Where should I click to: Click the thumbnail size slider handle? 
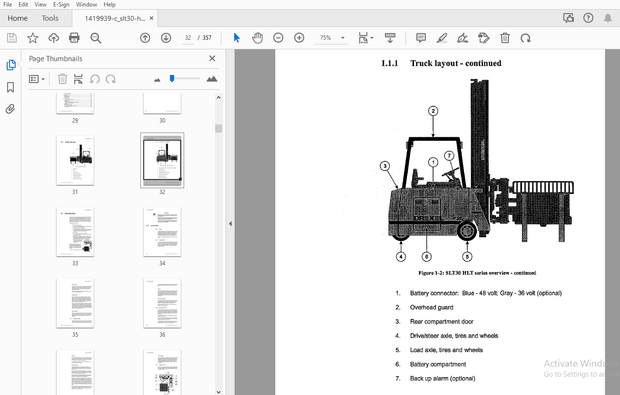[172, 79]
